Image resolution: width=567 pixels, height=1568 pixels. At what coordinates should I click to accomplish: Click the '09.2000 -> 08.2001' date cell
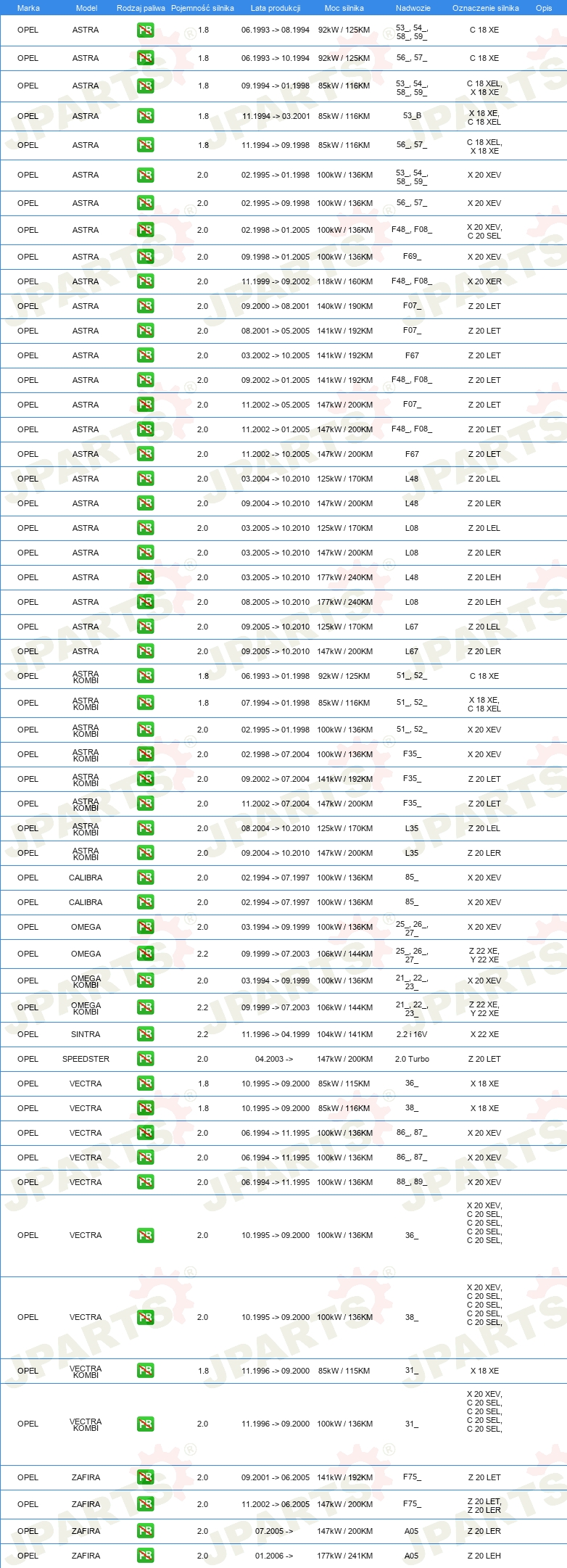[x=276, y=306]
